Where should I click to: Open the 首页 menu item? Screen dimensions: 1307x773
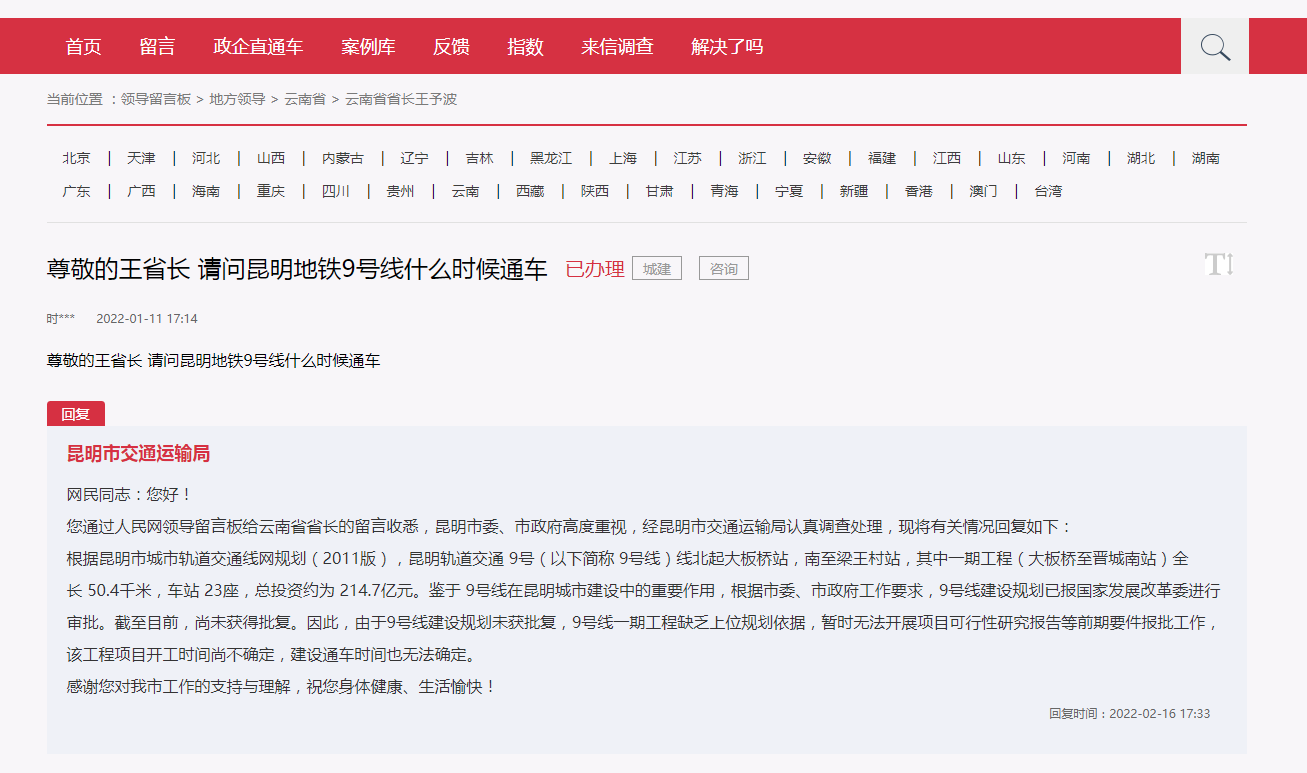coord(84,47)
